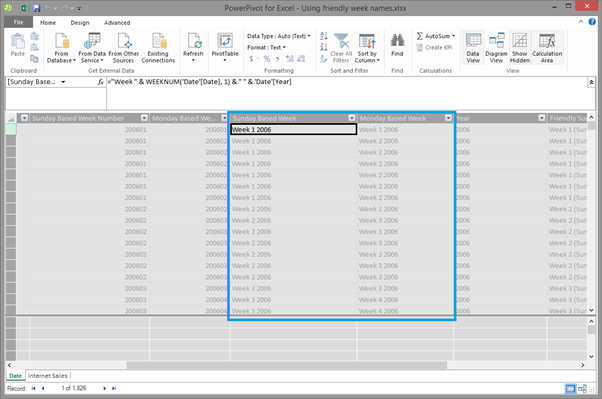Select the Date sheet tab
The image size is (602, 399).
[16, 376]
